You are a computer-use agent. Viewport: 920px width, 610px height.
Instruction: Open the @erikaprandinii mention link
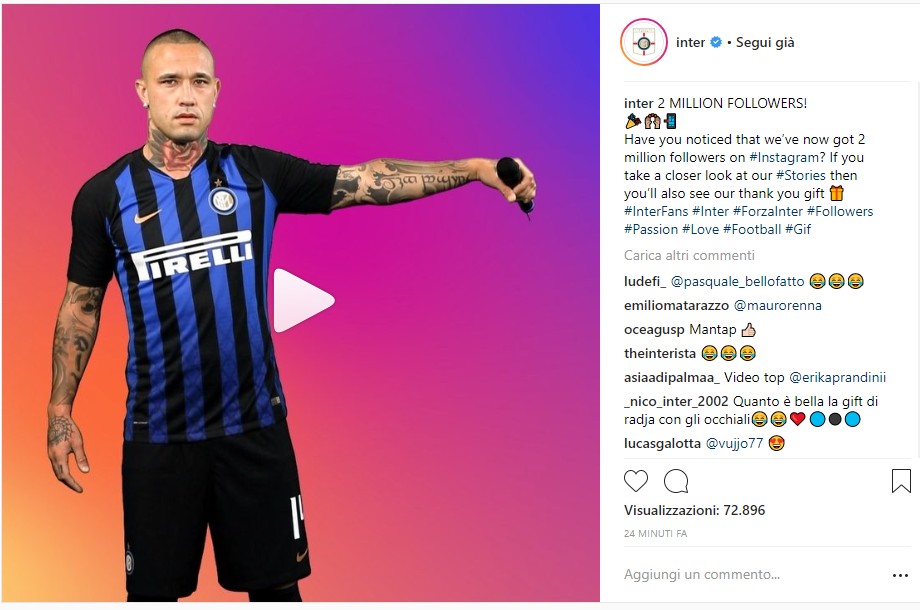pos(837,377)
